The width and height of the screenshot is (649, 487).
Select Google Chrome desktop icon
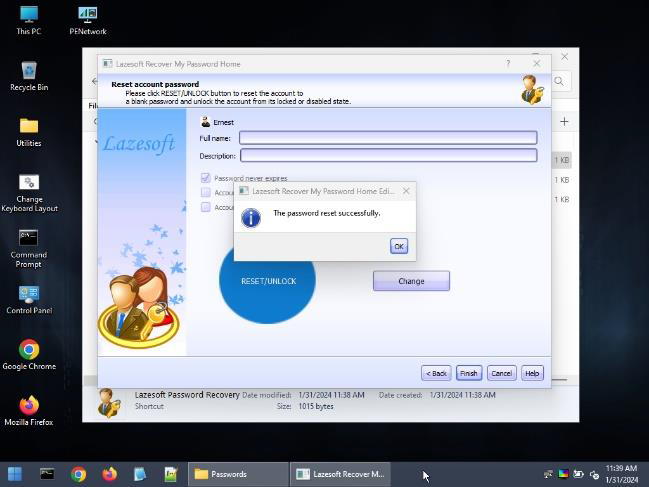click(x=29, y=355)
